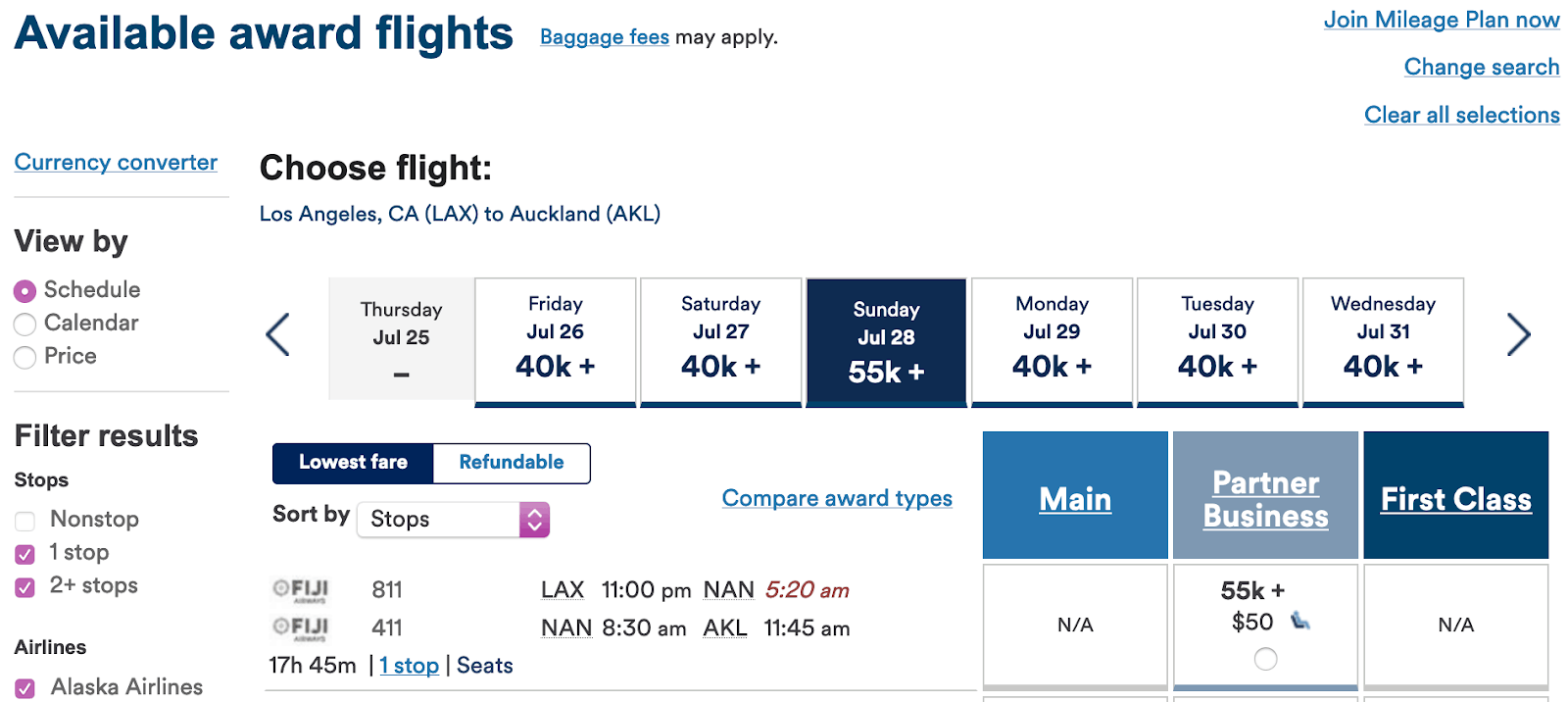This screenshot has height=702, width=1568.
Task: Open the Sort by Stops dropdown
Action: pyautogui.click(x=454, y=520)
